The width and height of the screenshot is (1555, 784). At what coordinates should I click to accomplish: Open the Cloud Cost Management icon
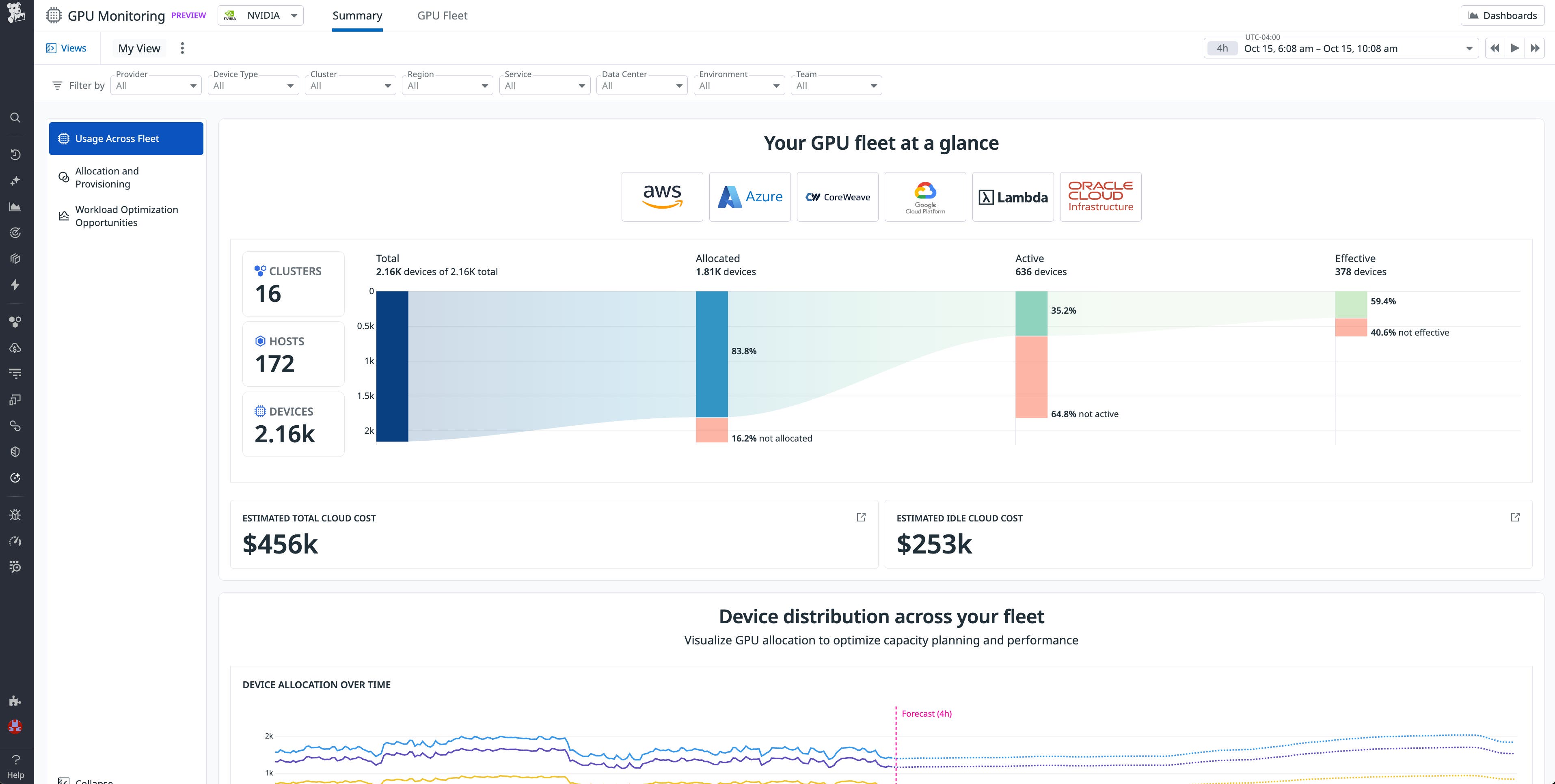pyautogui.click(x=16, y=347)
